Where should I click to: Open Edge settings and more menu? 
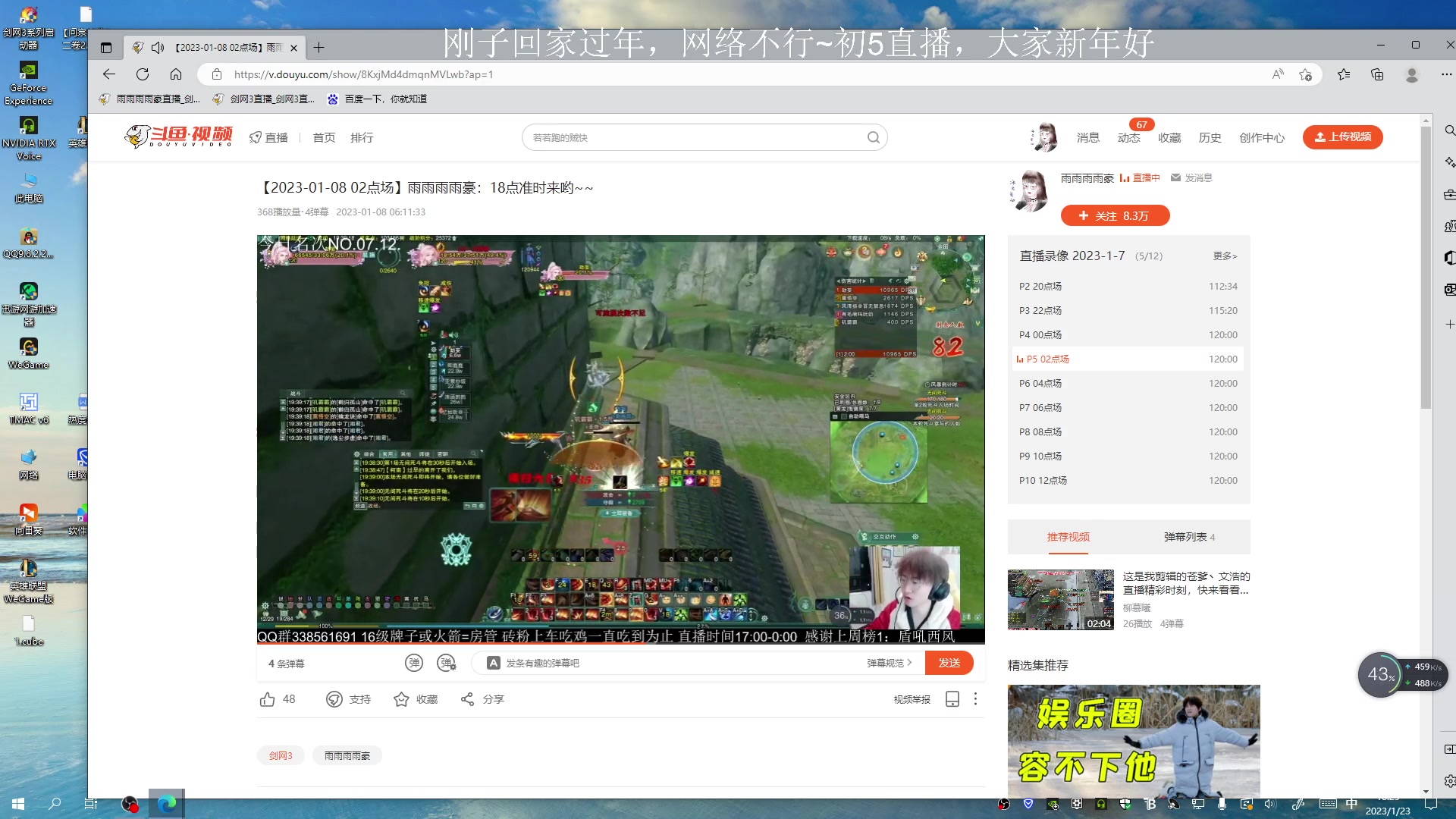[1446, 74]
